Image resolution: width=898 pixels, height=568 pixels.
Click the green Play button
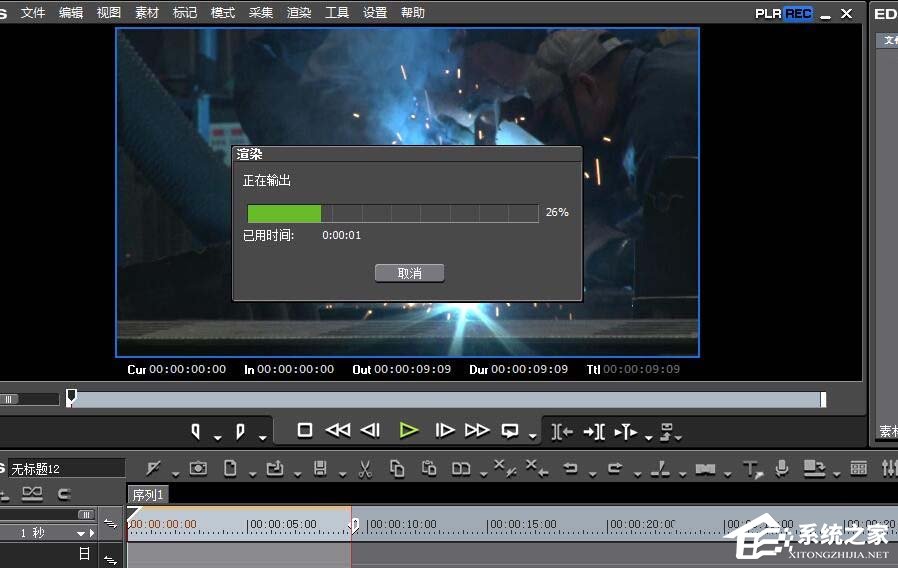click(x=408, y=430)
